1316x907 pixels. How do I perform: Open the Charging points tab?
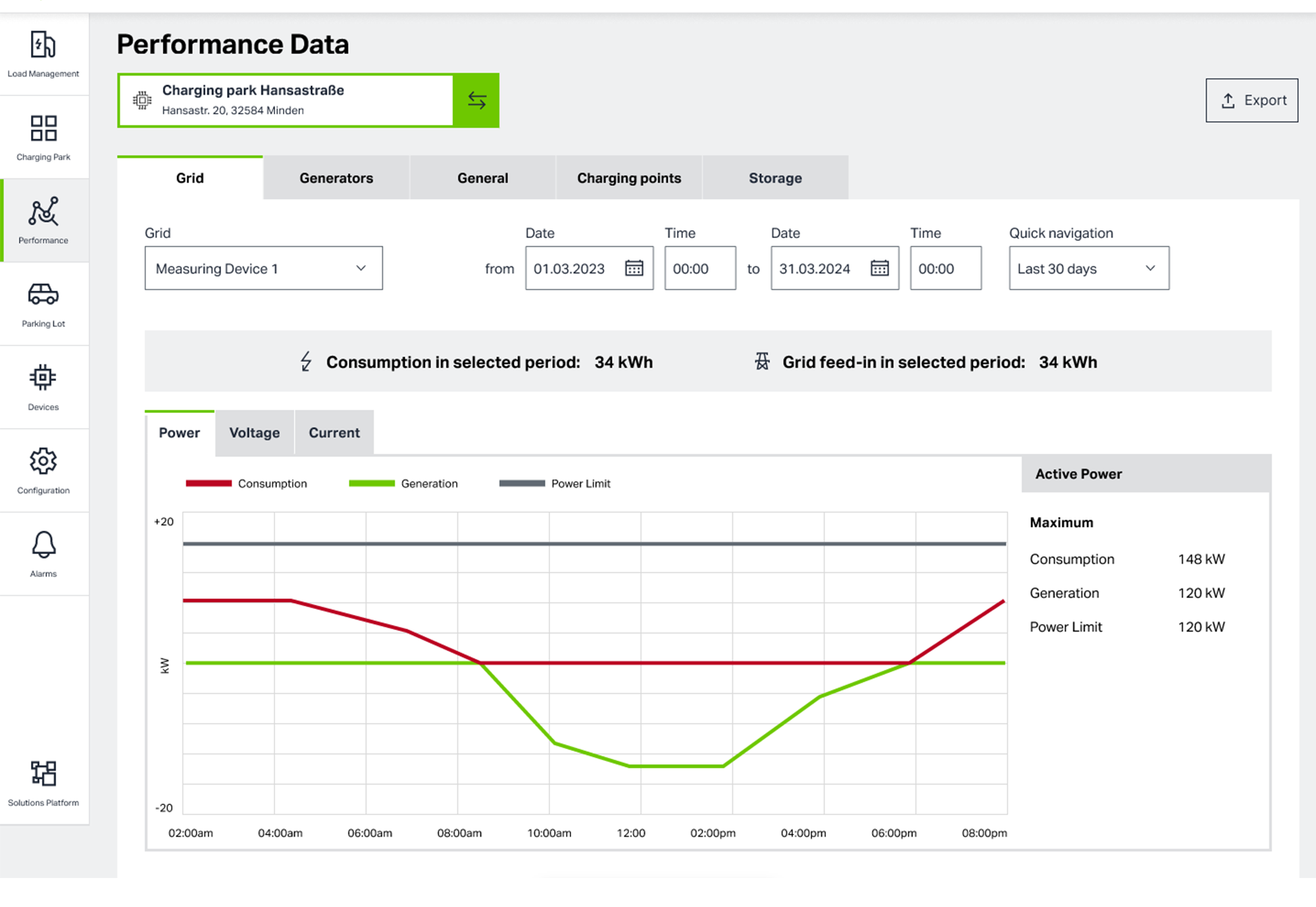pos(629,178)
